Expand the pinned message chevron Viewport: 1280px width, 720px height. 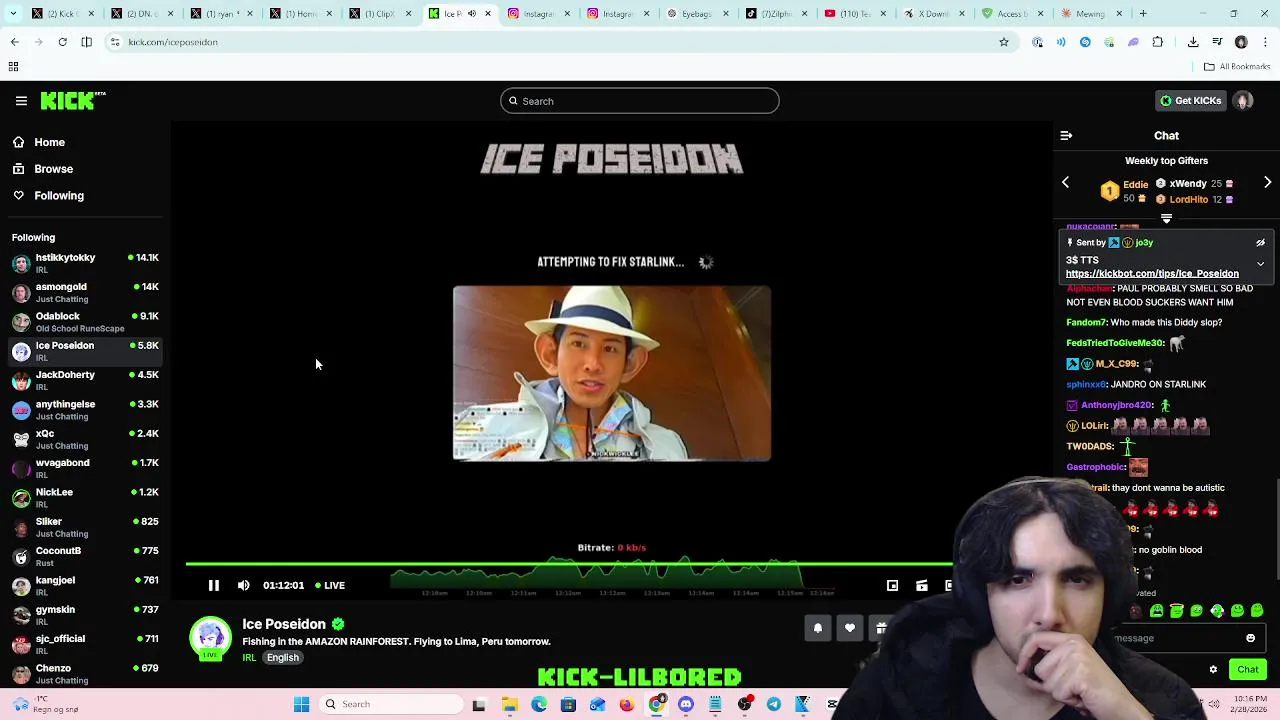coord(1260,264)
